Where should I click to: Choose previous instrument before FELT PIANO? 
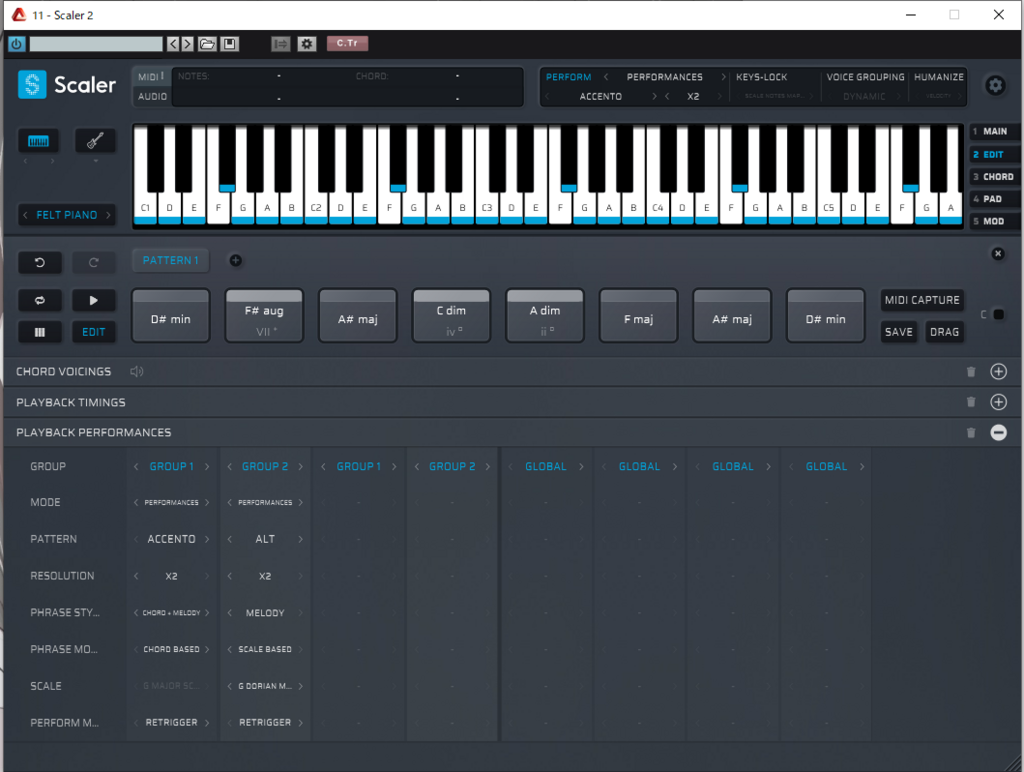pos(25,215)
